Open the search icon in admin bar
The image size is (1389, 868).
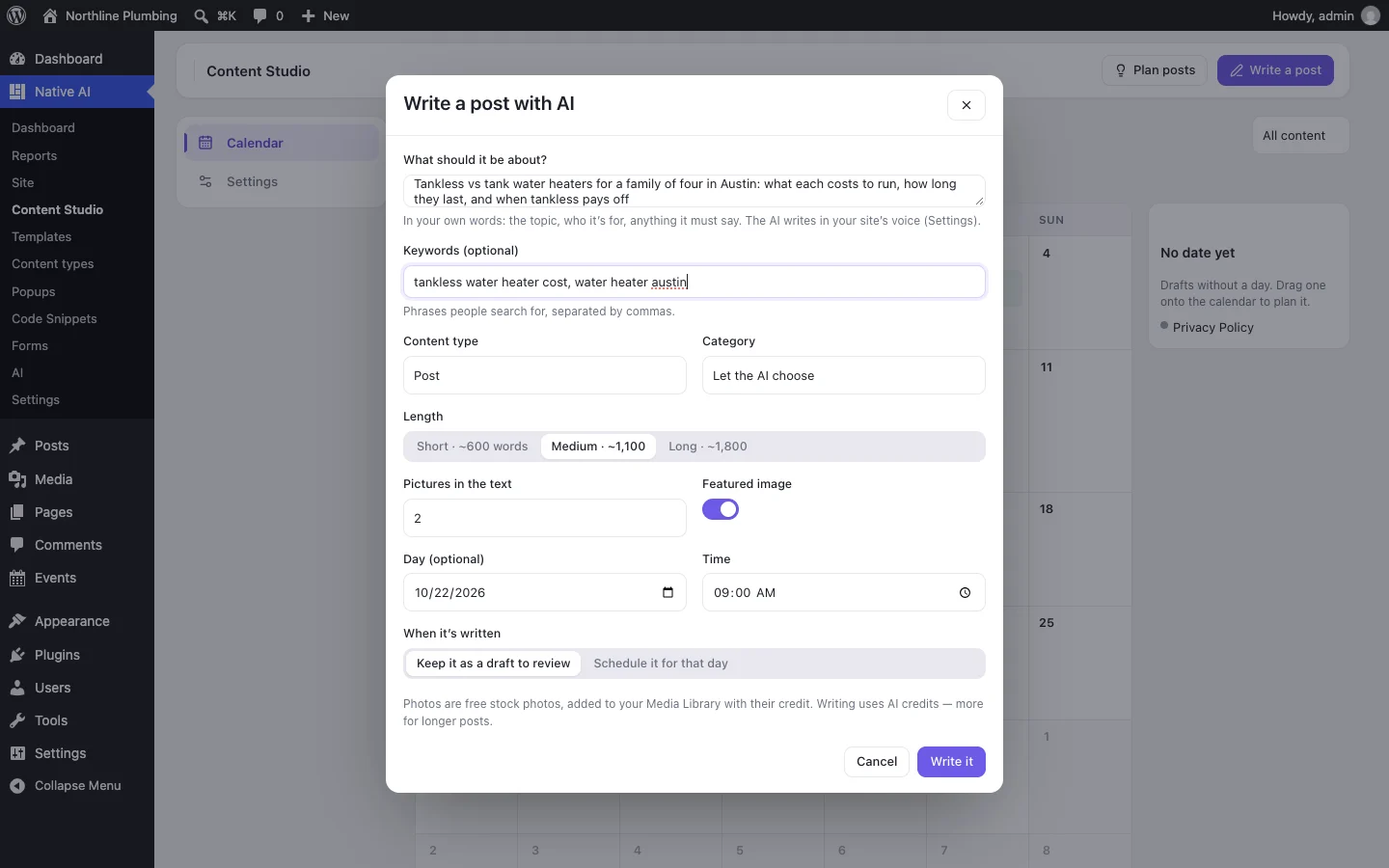pos(201,15)
